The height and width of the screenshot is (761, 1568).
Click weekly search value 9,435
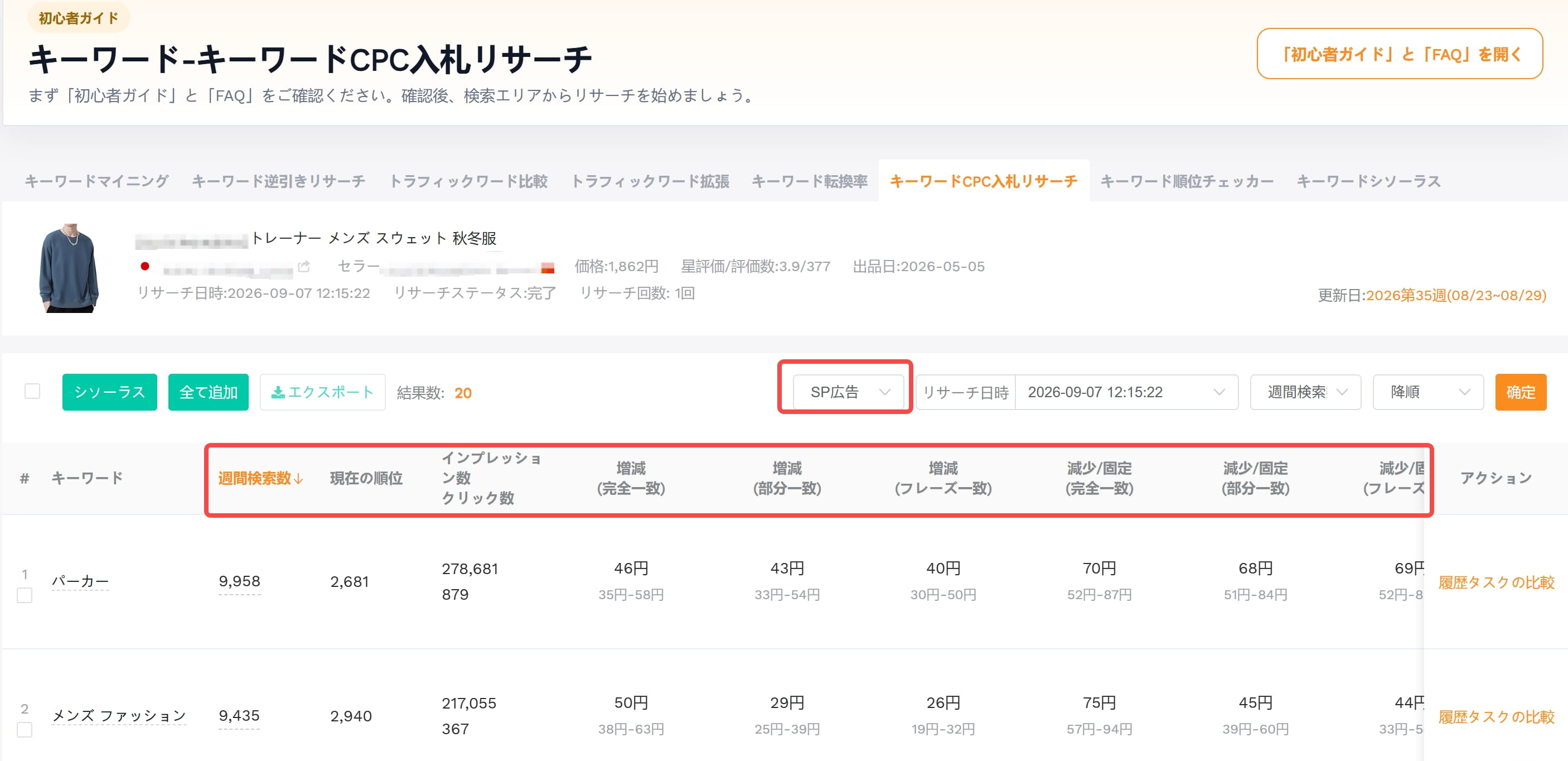tap(239, 715)
